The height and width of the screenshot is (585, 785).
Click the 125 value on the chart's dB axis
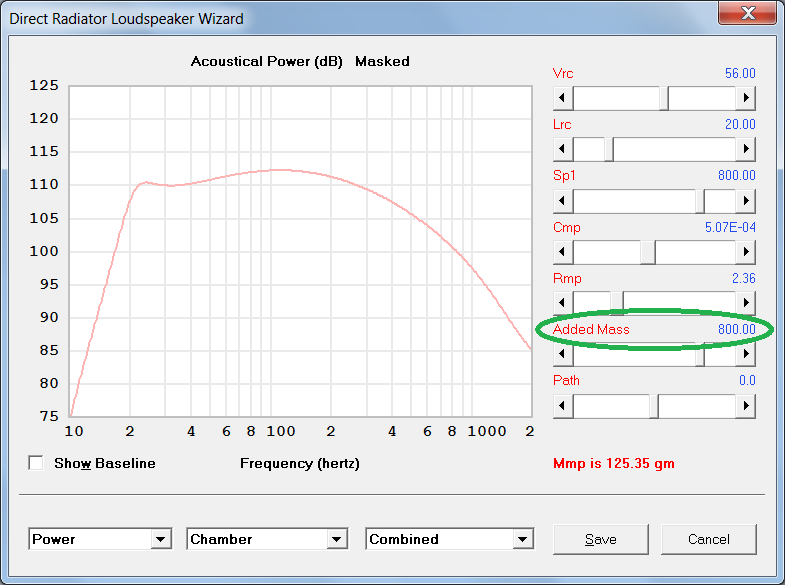coord(44,86)
